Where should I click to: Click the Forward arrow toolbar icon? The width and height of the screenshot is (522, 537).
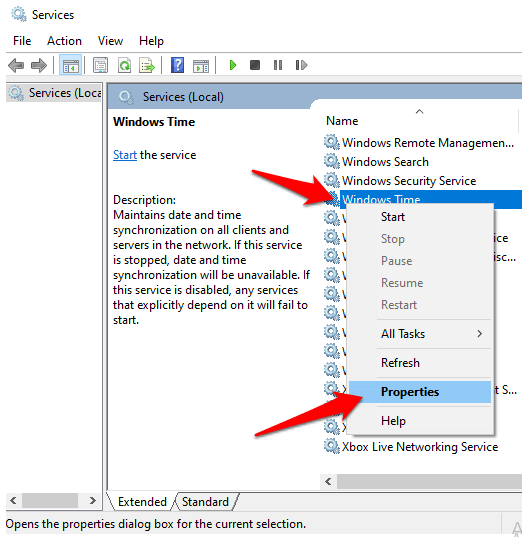click(39, 65)
